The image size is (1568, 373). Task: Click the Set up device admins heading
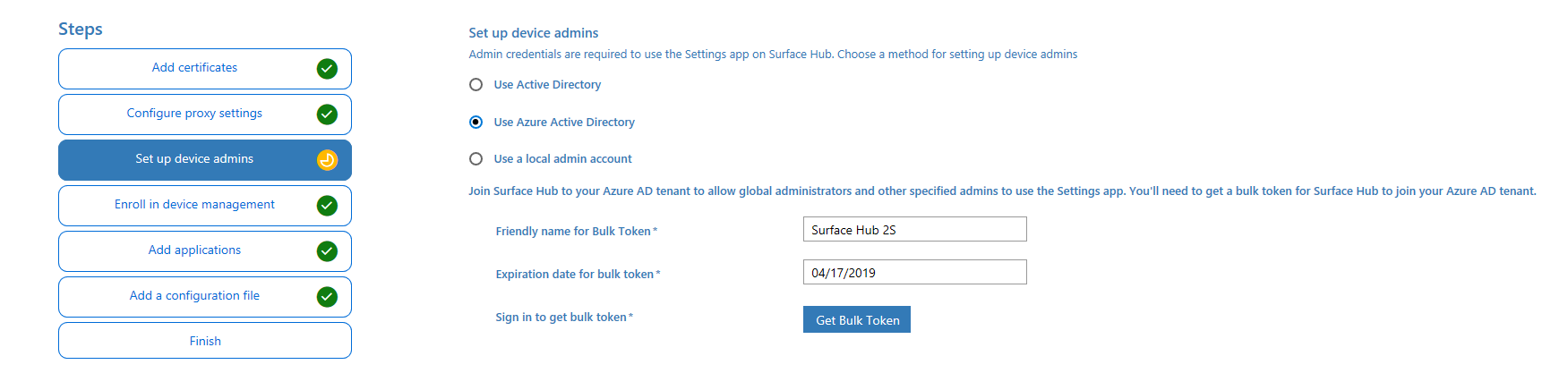(x=534, y=33)
